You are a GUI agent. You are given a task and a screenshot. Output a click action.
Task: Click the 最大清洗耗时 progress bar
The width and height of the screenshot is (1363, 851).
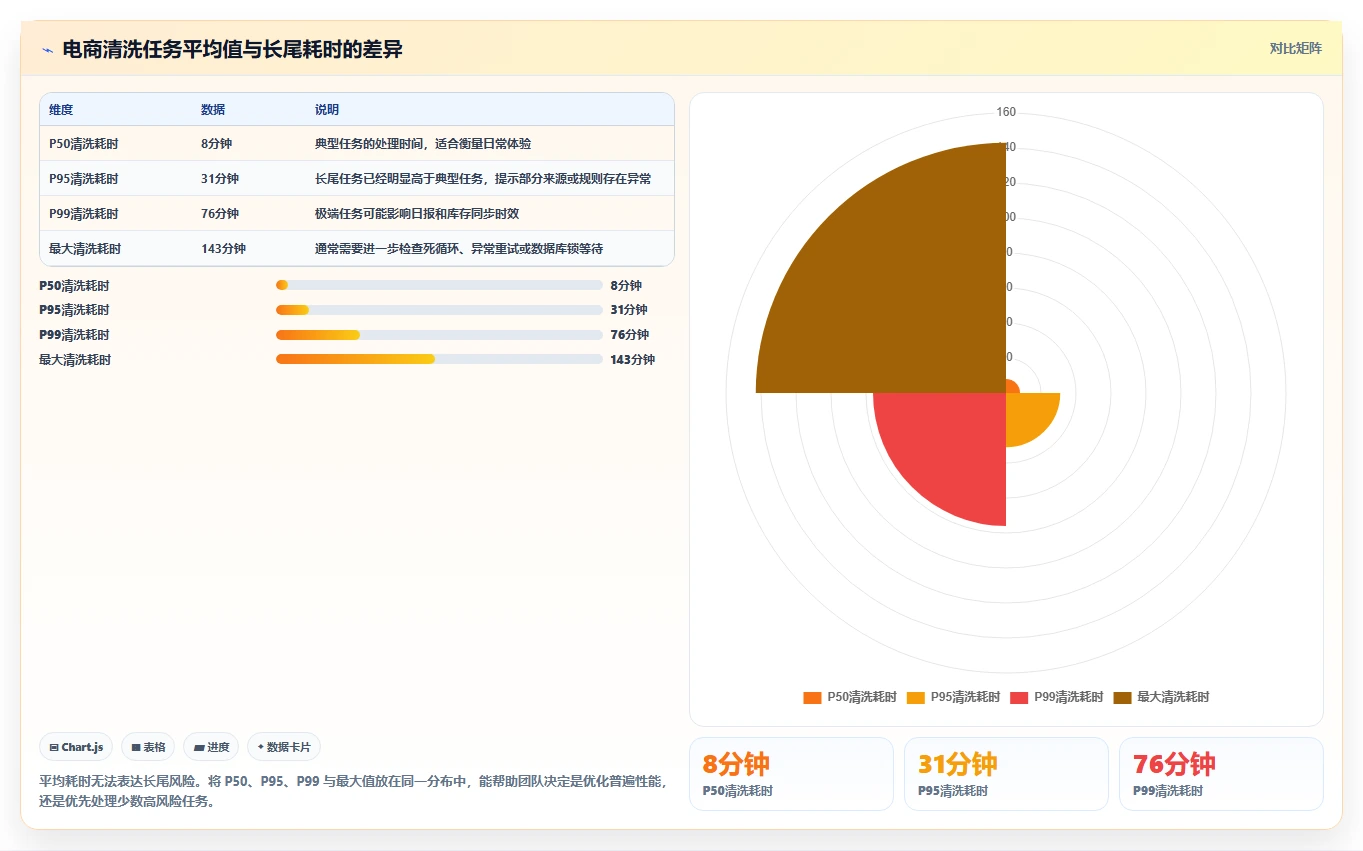pyautogui.click(x=439, y=359)
